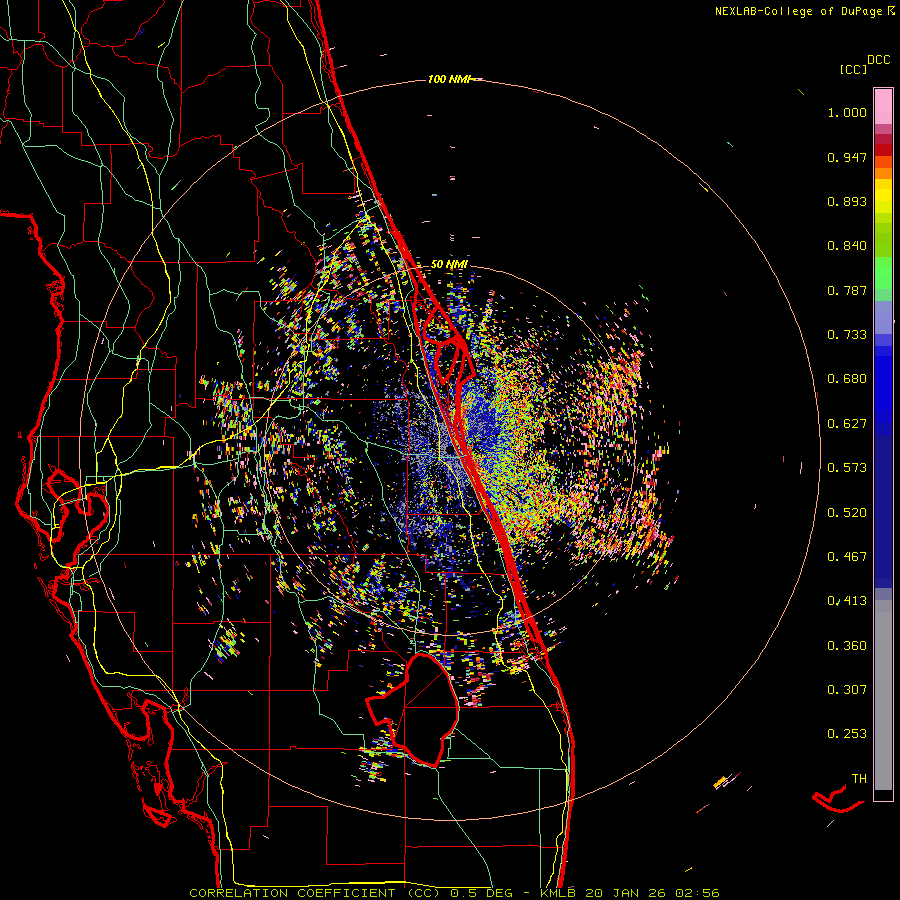Pick the red swatch on the color bar
The image size is (900, 900).
coord(883,150)
